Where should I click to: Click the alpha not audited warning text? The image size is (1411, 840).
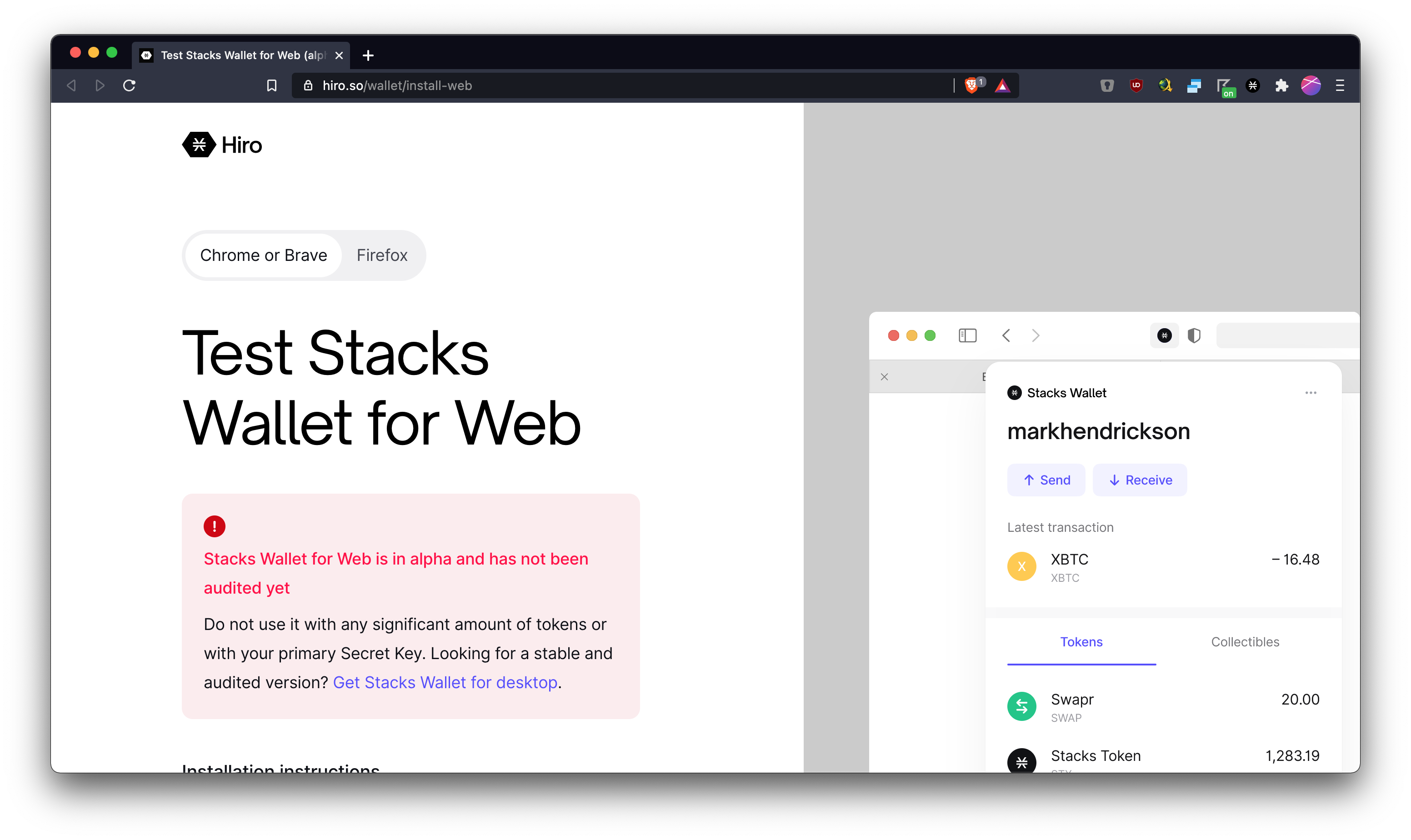click(x=395, y=573)
